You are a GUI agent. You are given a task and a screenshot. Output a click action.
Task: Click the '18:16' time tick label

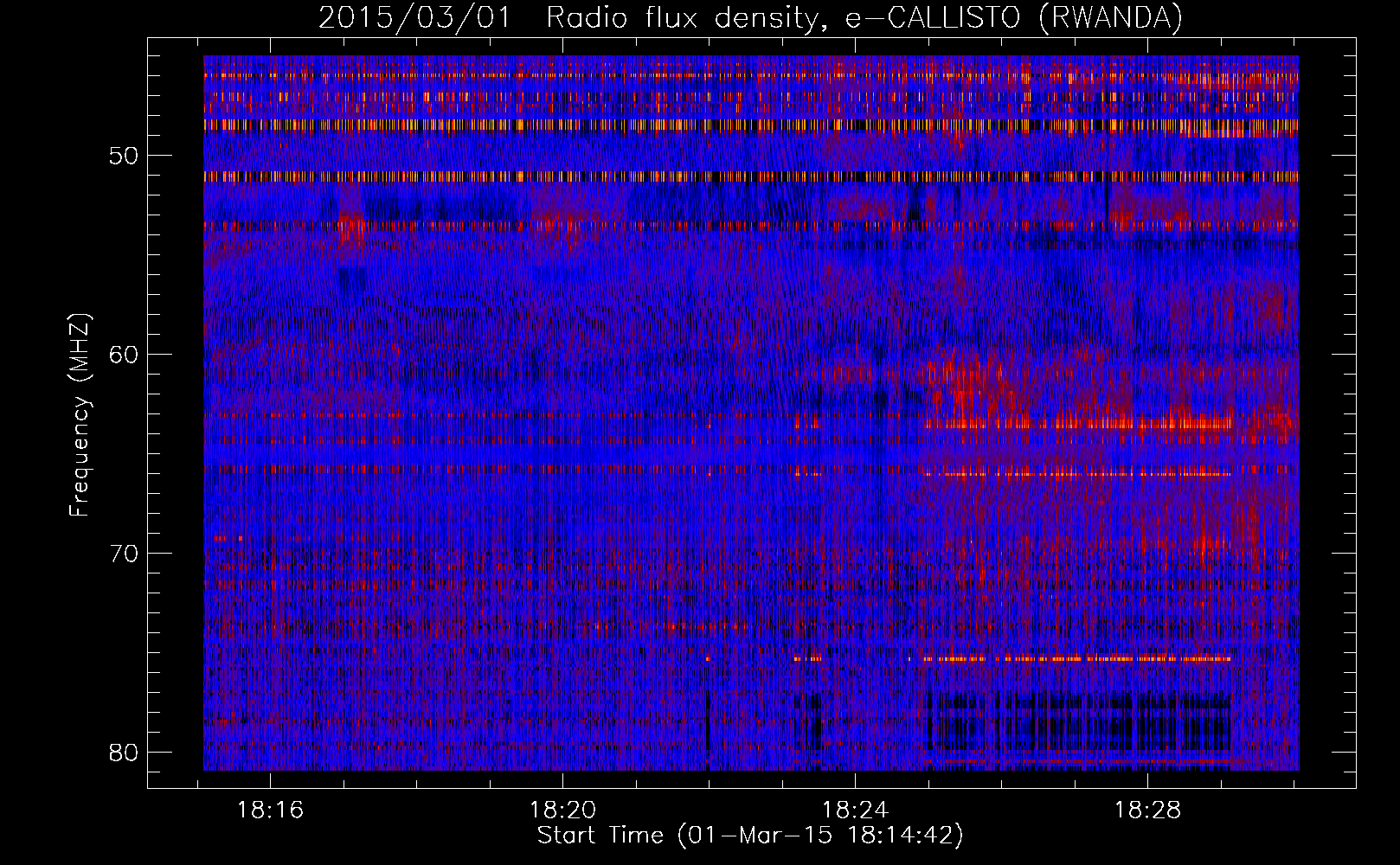(x=272, y=811)
